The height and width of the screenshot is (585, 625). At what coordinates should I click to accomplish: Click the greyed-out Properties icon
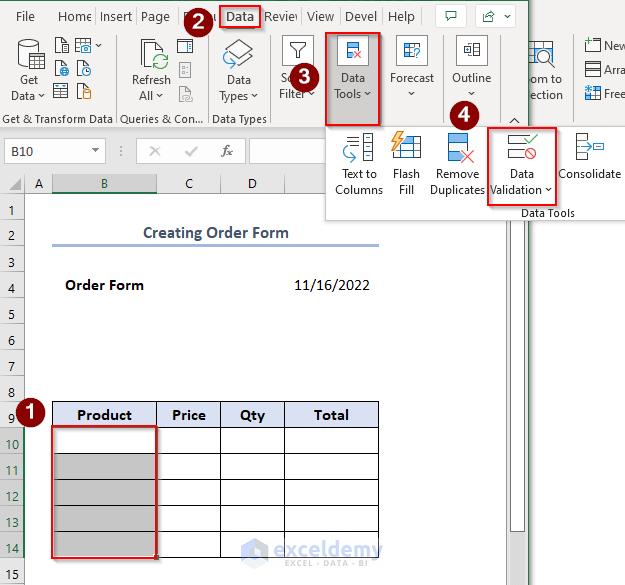pyautogui.click(x=185, y=70)
